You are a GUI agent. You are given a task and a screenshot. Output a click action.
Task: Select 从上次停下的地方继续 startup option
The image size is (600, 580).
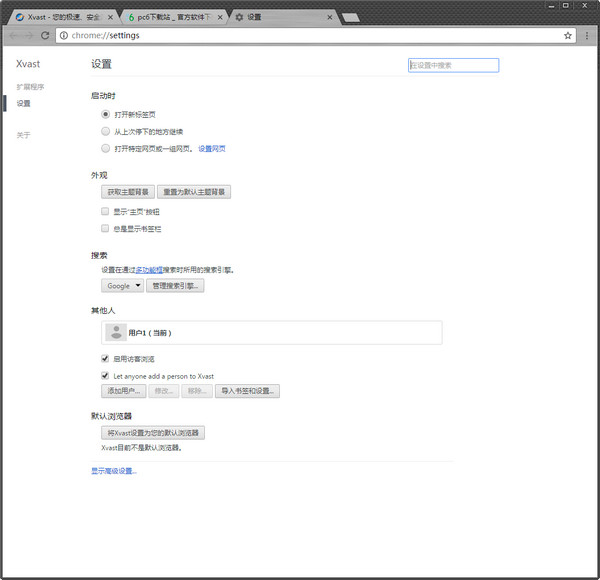(x=106, y=131)
